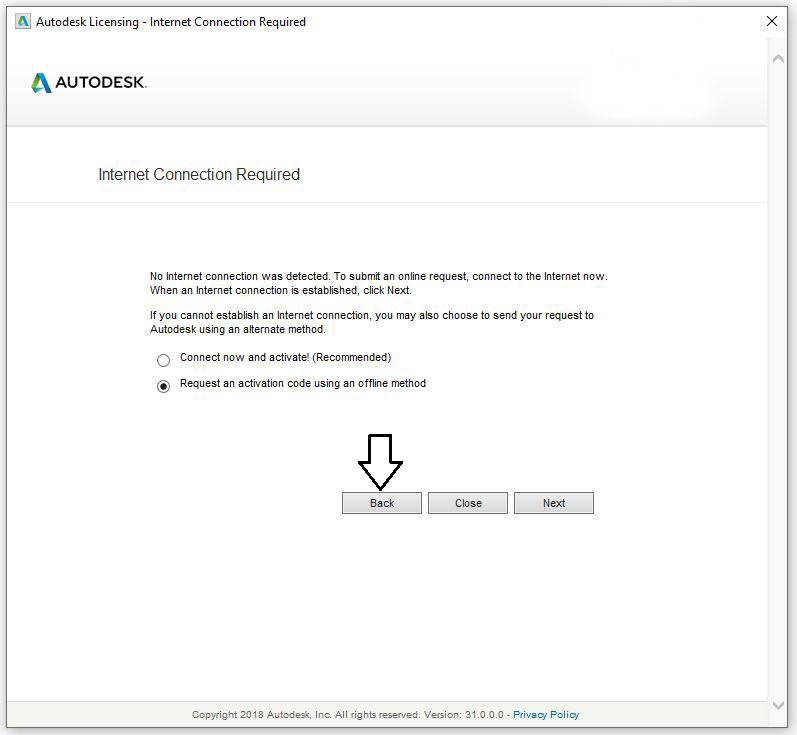Viewport: 797px width, 735px height.
Task: Click the Autodesk logo in header
Action: (89, 82)
